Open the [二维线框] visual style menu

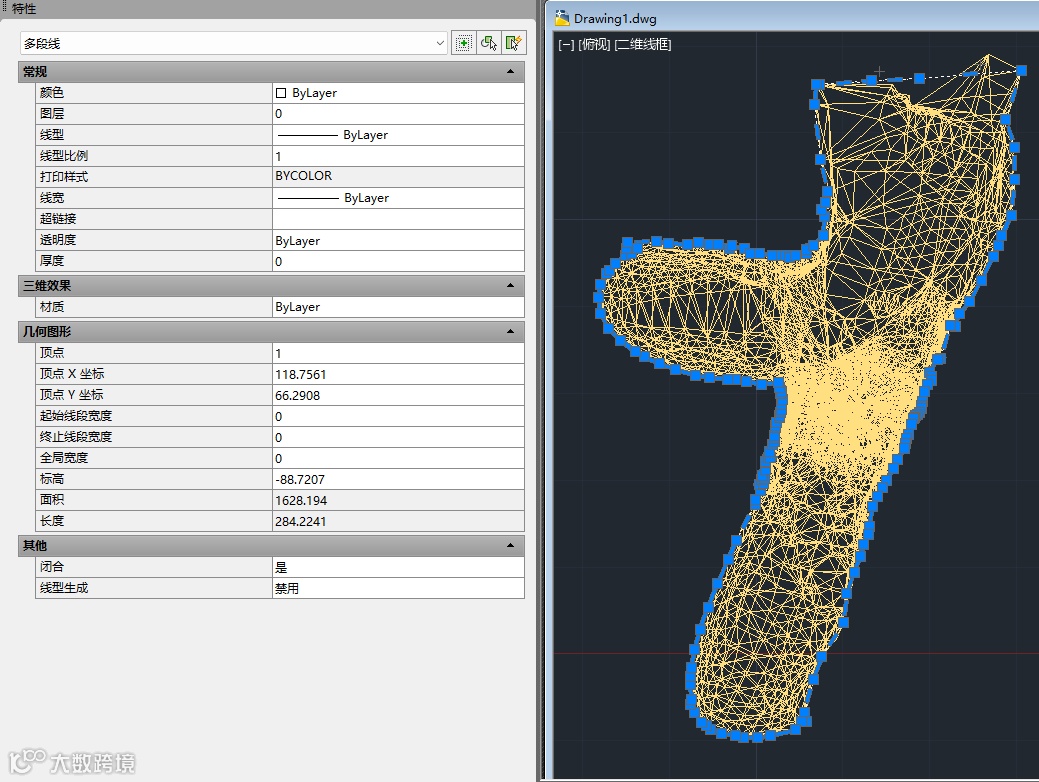[x=643, y=44]
